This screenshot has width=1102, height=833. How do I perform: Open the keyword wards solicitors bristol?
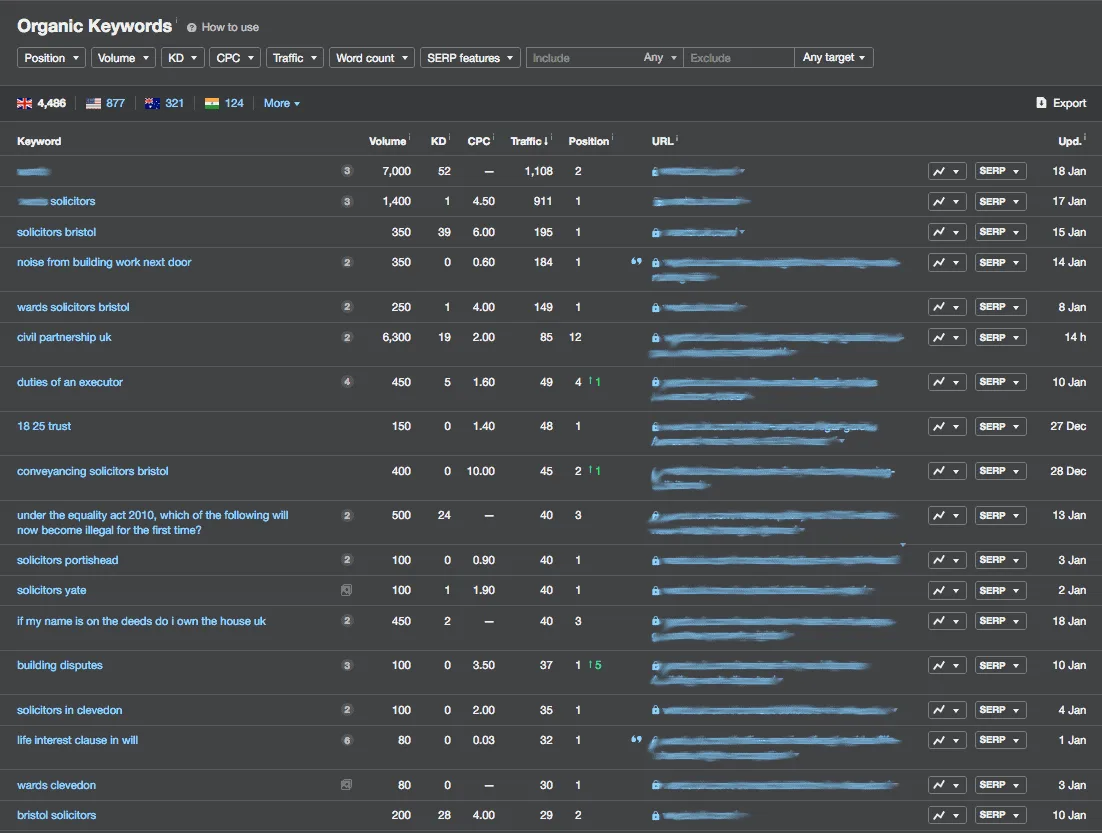73,307
